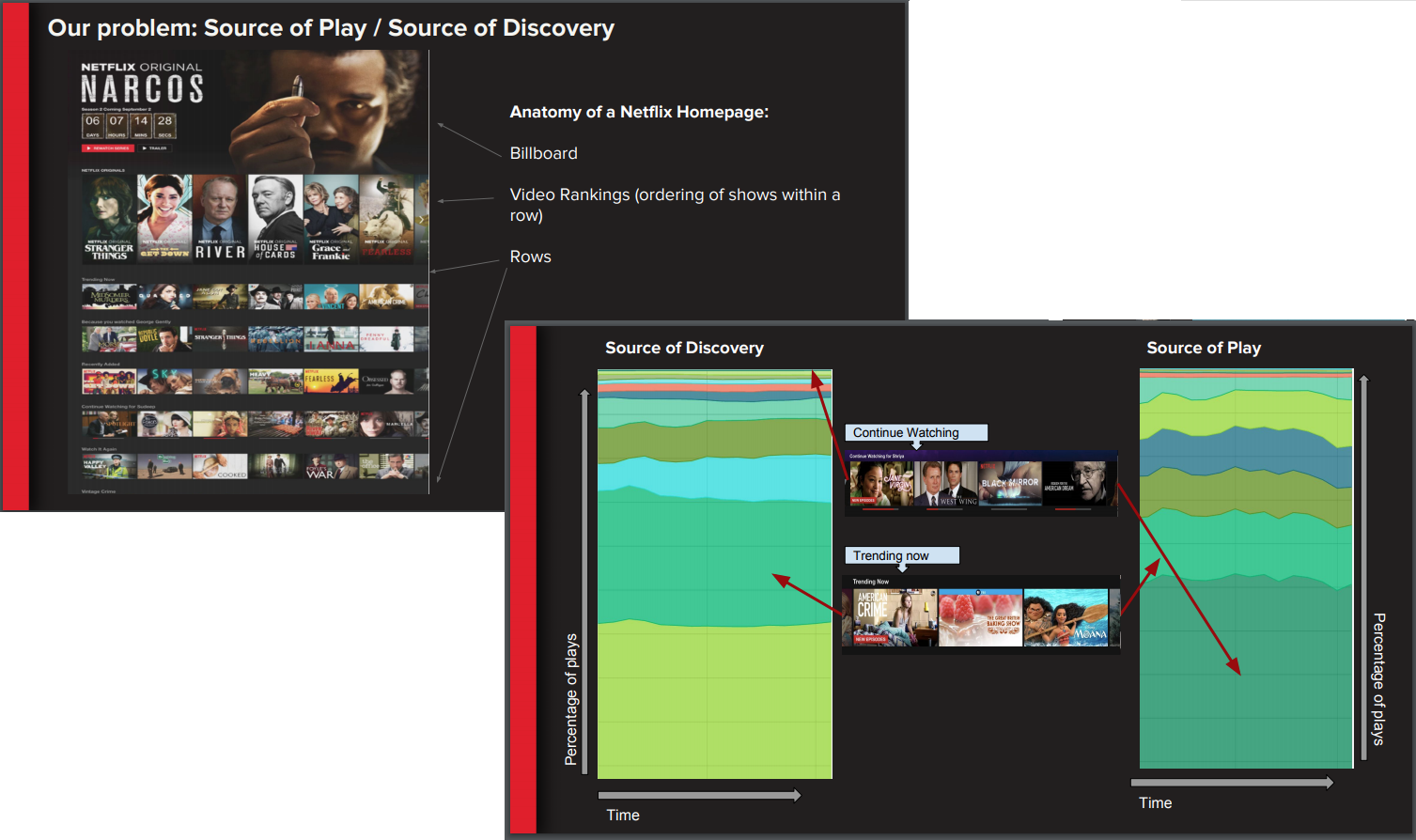Open the Penny Dreadful thumbnail
The width and height of the screenshot is (1416, 840).
coord(386,339)
